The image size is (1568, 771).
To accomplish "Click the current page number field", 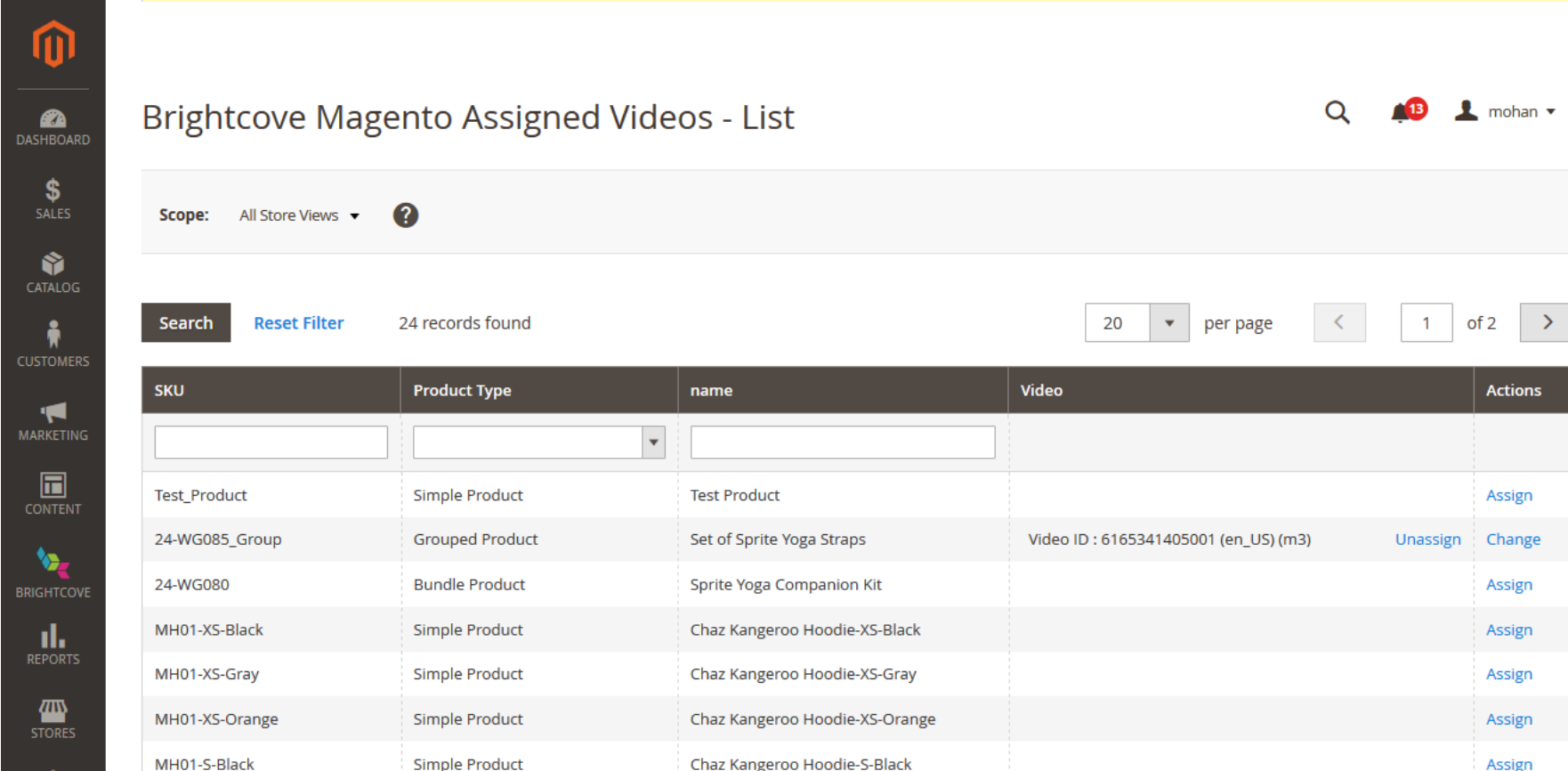I will click(x=1427, y=322).
